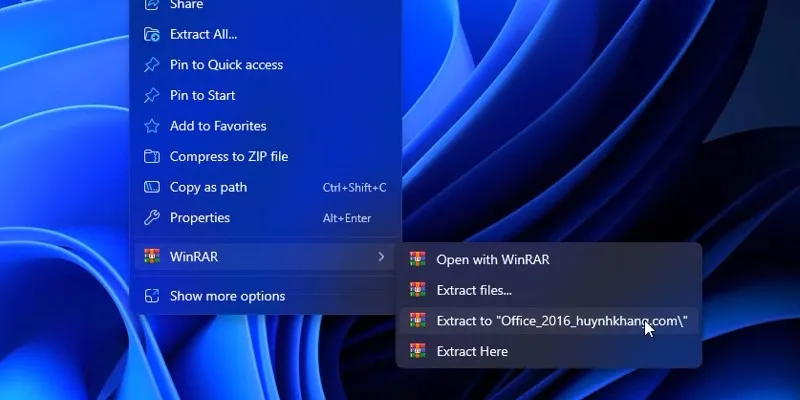This screenshot has height=400, width=800.
Task: Expand the WinRAR submenu chevron arrow
Action: tap(381, 257)
